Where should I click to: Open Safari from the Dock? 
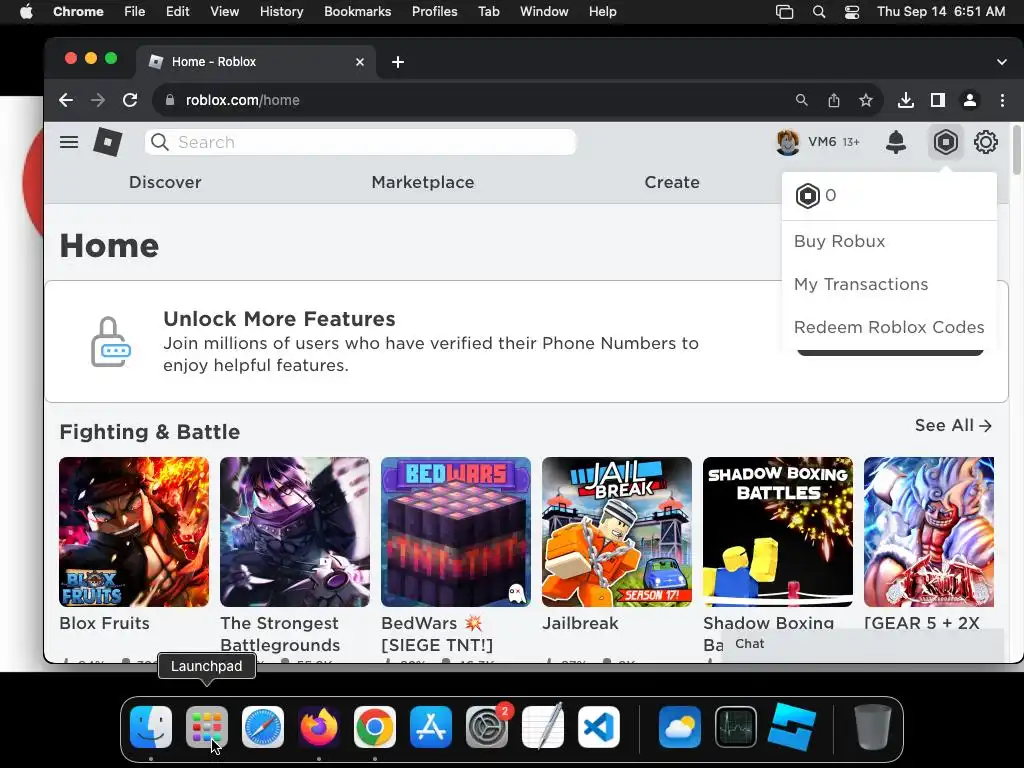click(263, 727)
